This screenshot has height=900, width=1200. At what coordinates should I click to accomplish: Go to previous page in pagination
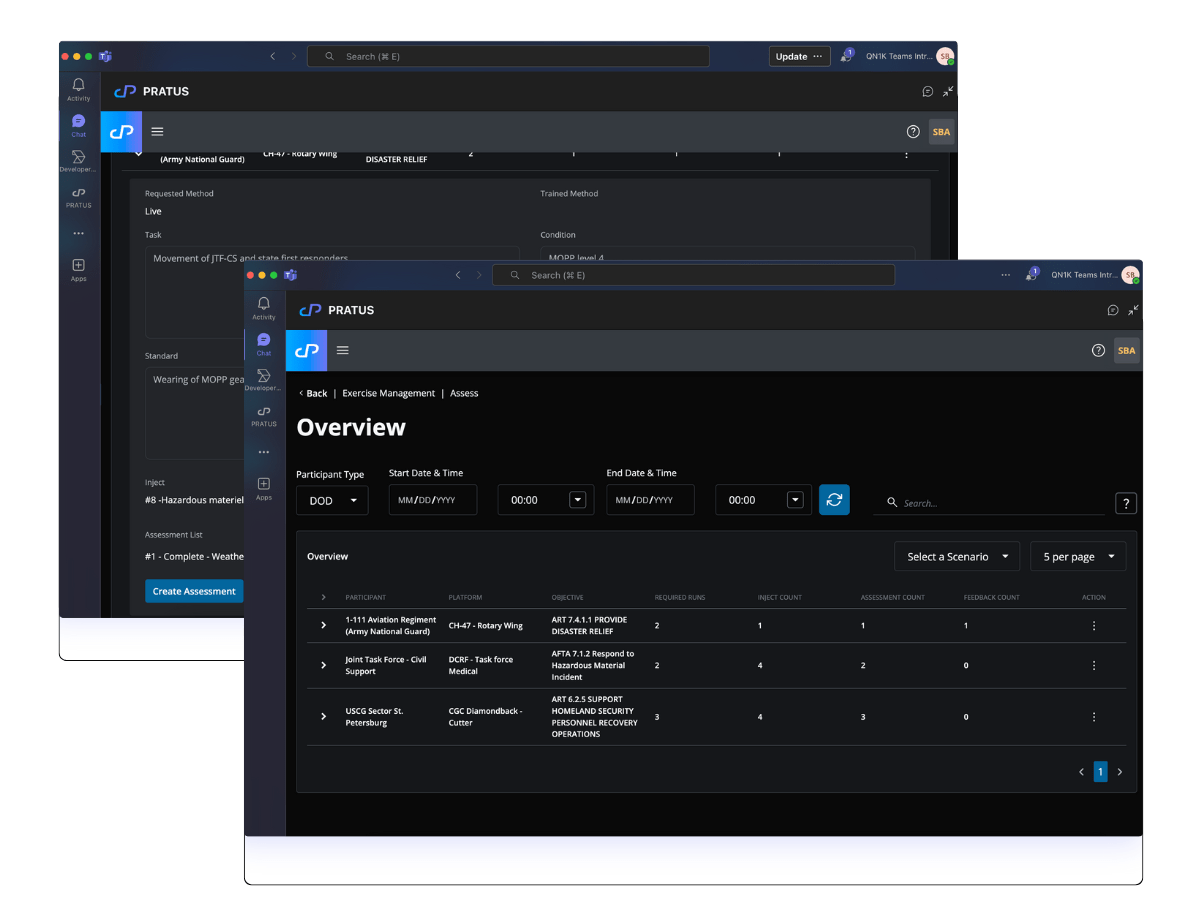[1081, 772]
